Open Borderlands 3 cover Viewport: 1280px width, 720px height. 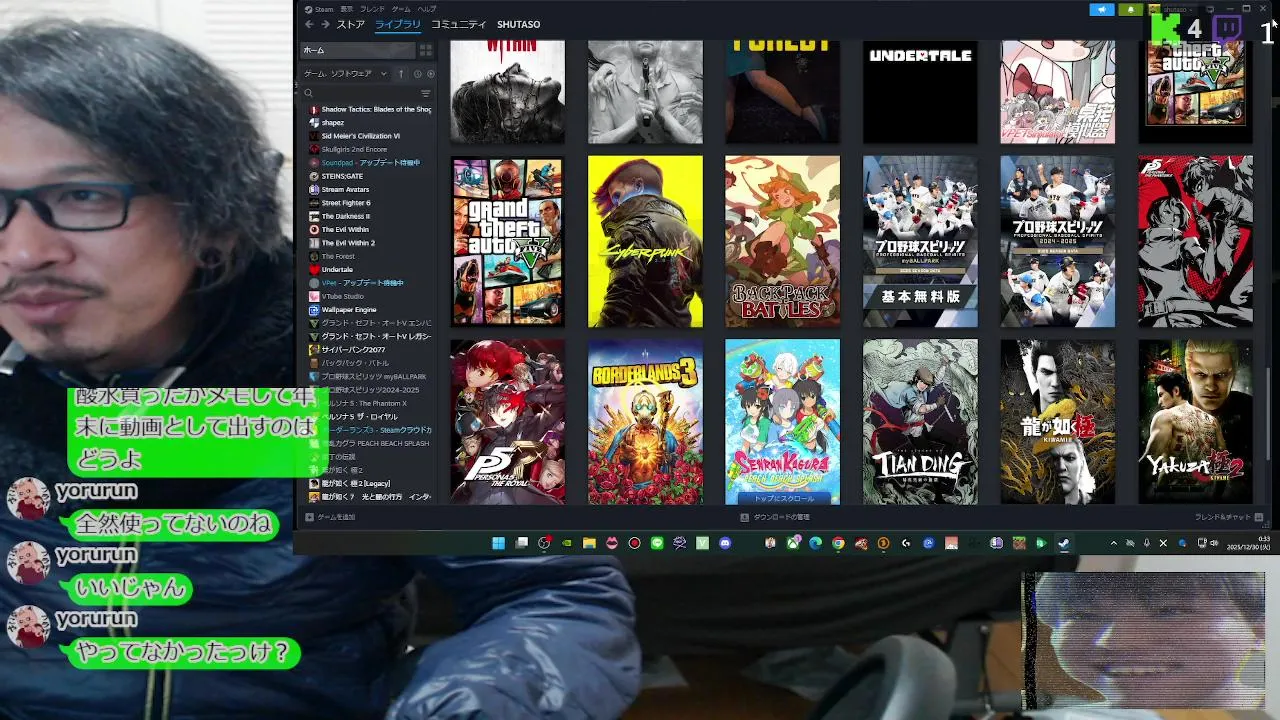(645, 422)
